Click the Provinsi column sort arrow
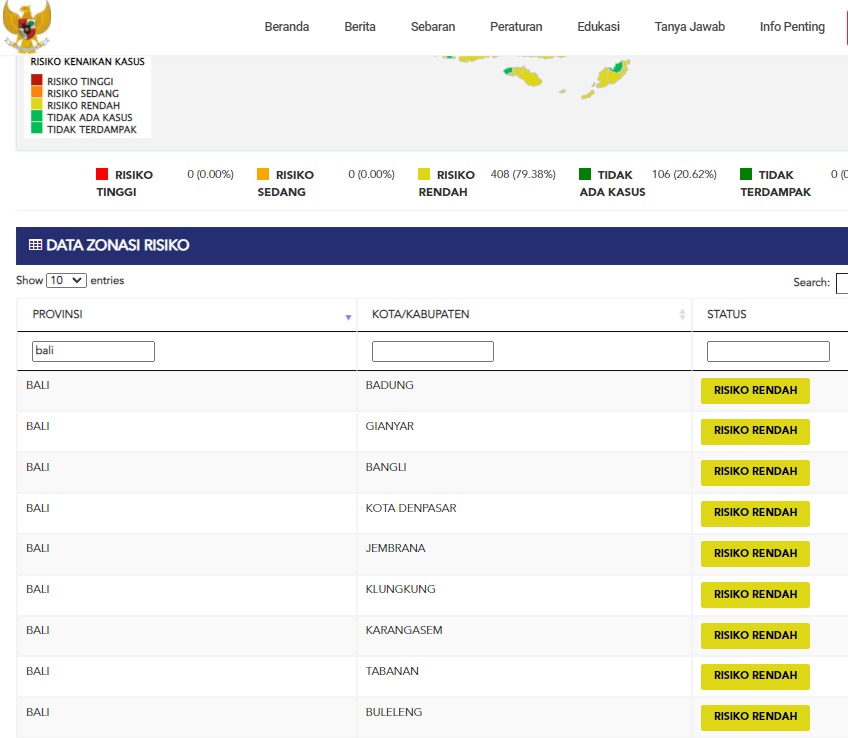The image size is (848, 738). click(348, 316)
